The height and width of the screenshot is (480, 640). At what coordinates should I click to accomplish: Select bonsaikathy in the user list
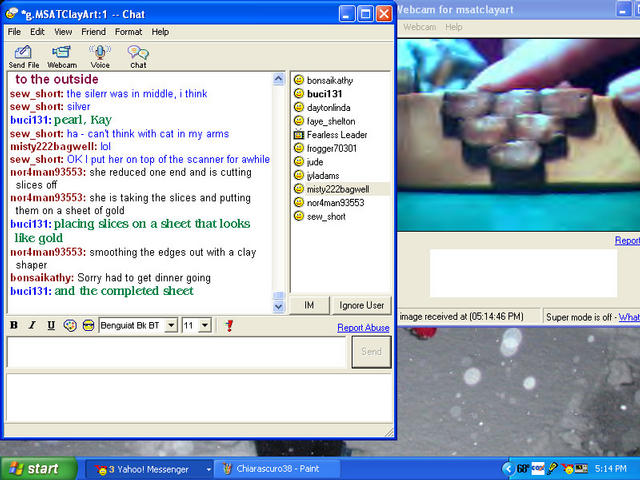coord(330,80)
